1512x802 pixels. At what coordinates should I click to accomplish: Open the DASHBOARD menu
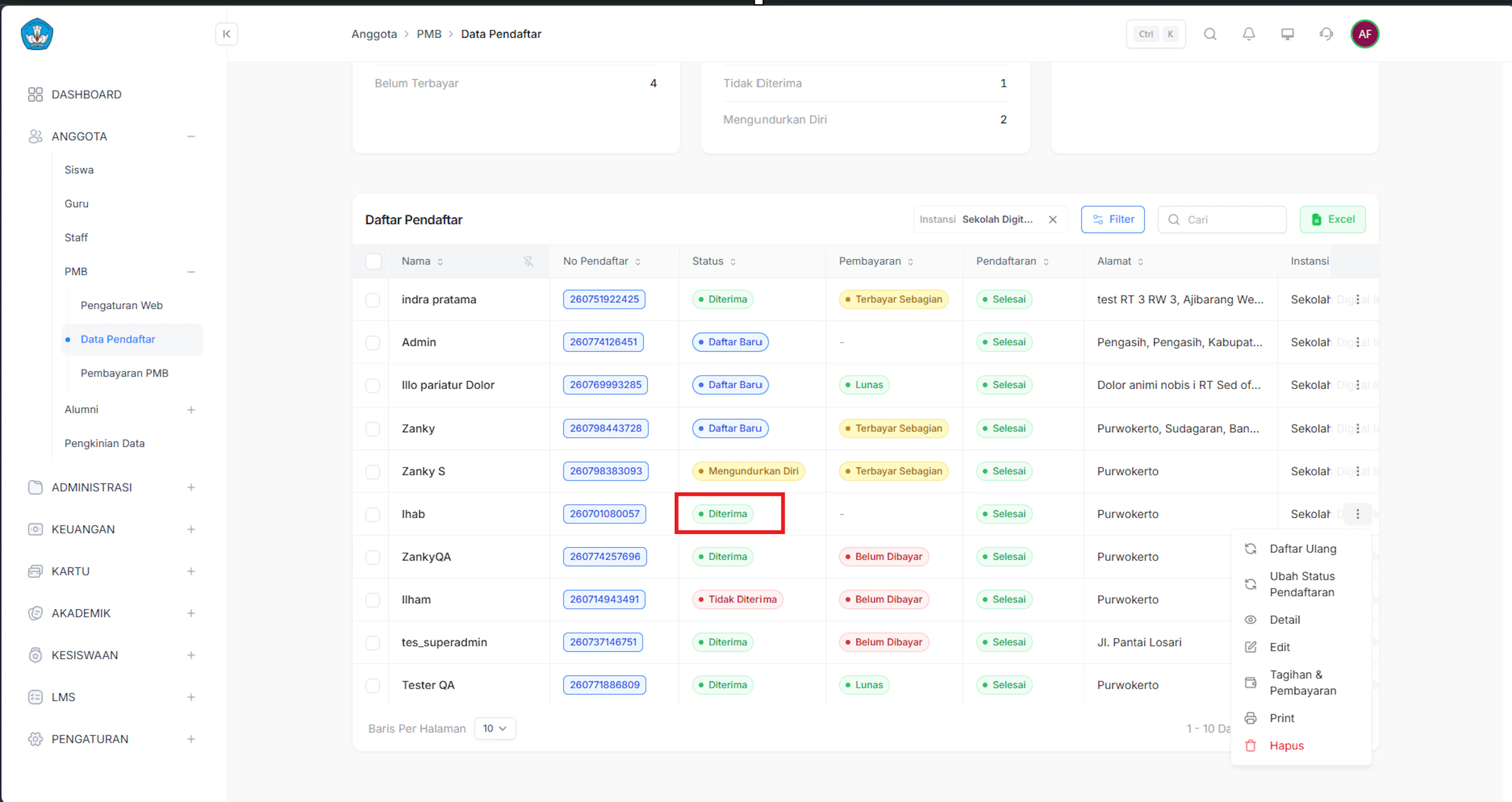pyautogui.click(x=86, y=94)
